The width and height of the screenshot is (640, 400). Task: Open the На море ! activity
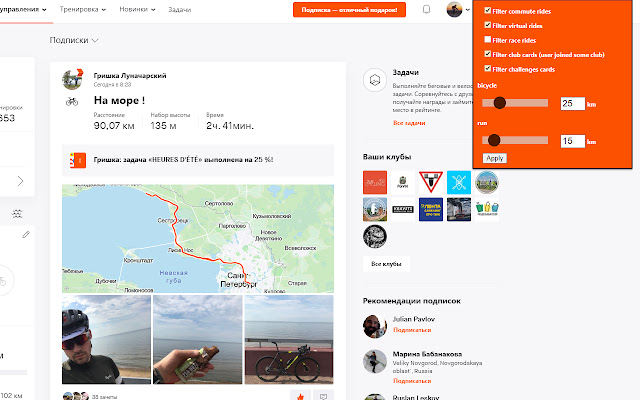click(x=119, y=100)
